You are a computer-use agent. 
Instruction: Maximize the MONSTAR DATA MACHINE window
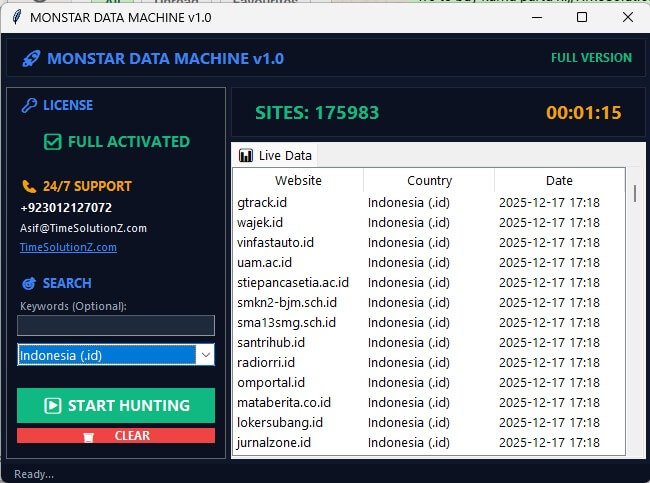[582, 17]
